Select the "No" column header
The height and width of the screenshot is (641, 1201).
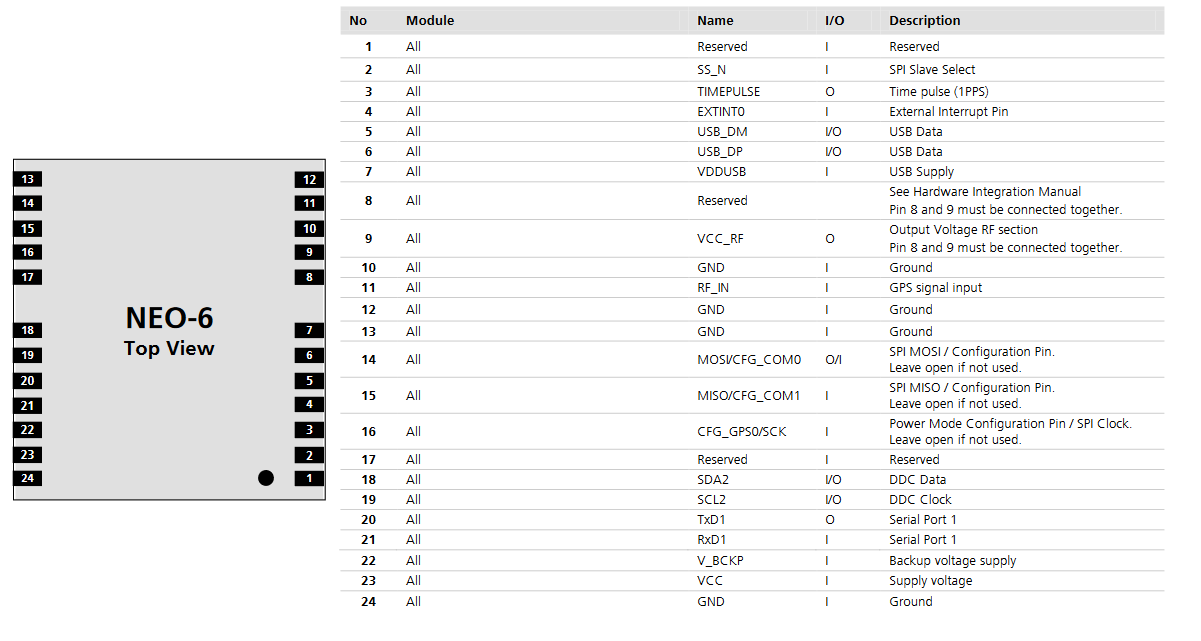click(358, 21)
